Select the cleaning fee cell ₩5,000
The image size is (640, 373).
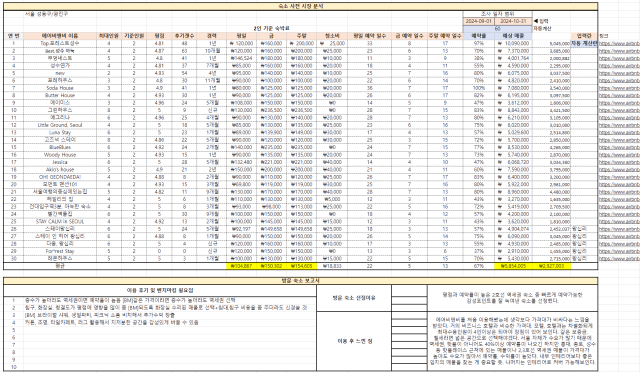[333, 200]
